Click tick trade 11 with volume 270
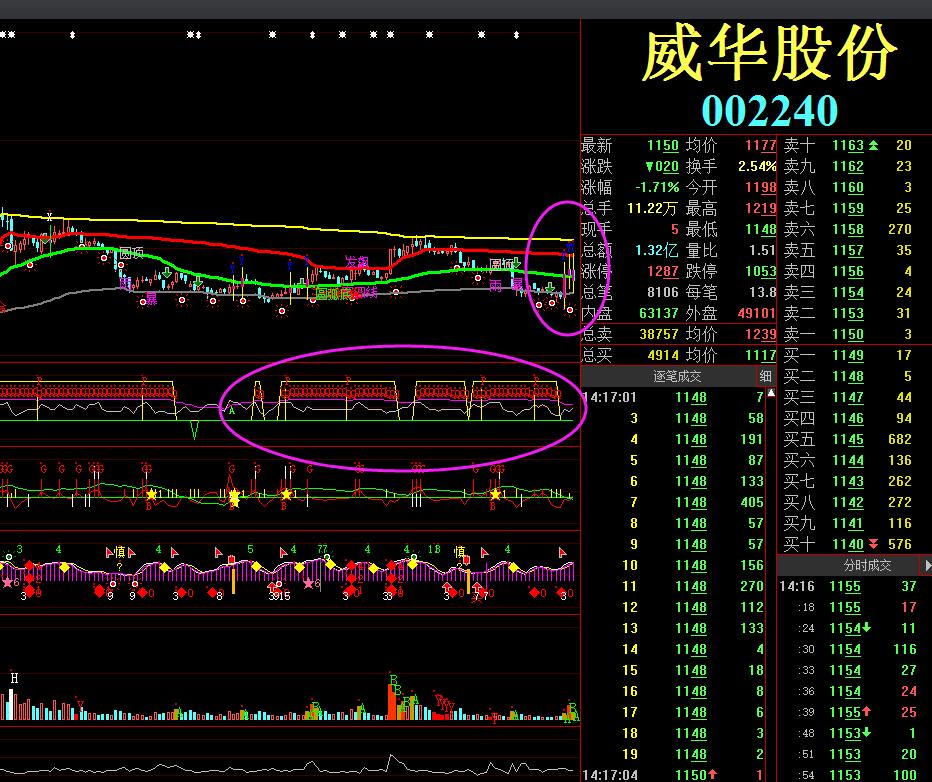Viewport: 932px width, 782px height. (673, 586)
